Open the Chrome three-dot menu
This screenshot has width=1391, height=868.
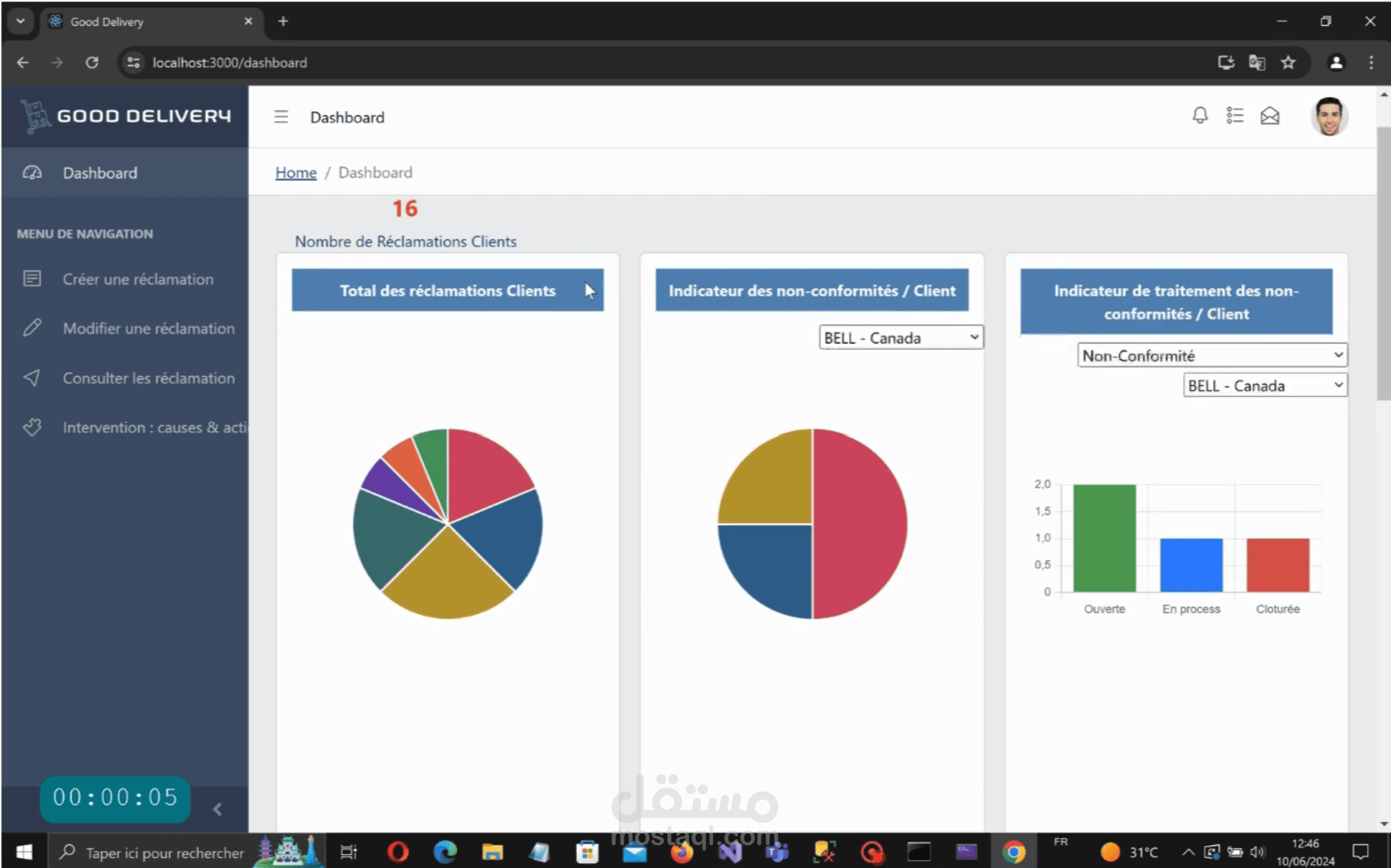point(1371,62)
